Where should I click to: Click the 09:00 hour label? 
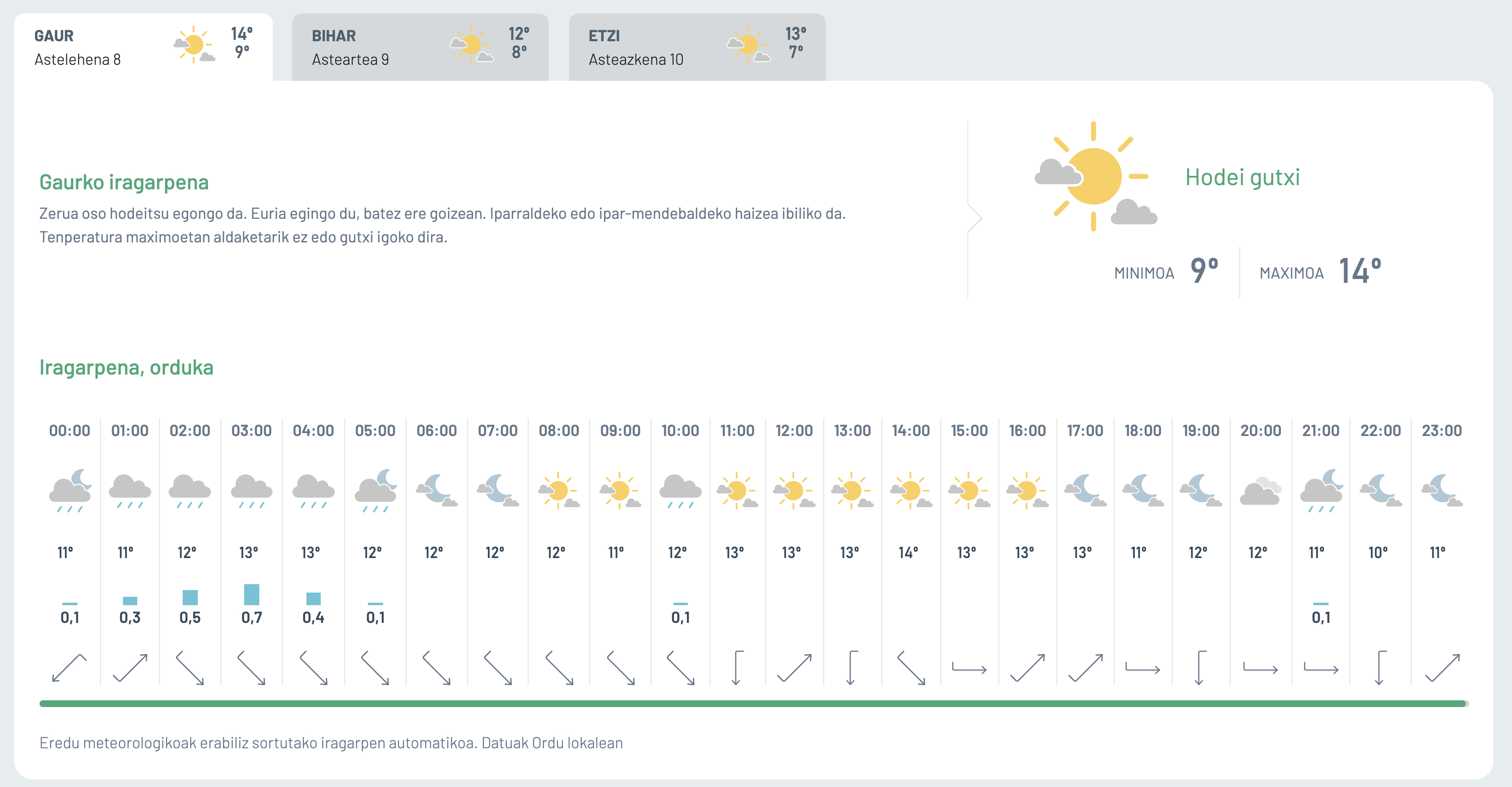[620, 431]
